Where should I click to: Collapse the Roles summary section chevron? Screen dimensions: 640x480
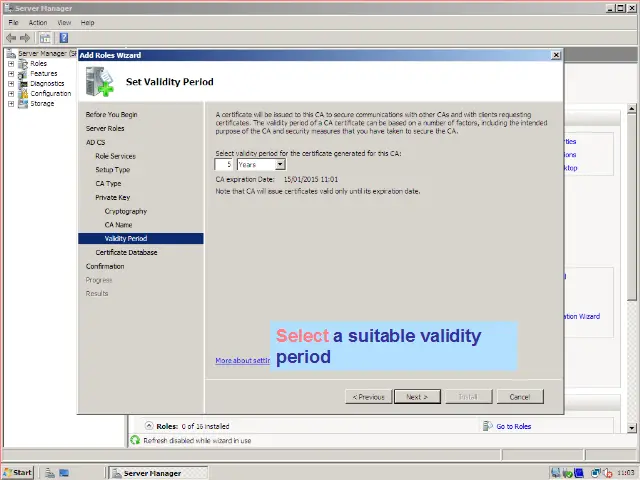[149, 426]
